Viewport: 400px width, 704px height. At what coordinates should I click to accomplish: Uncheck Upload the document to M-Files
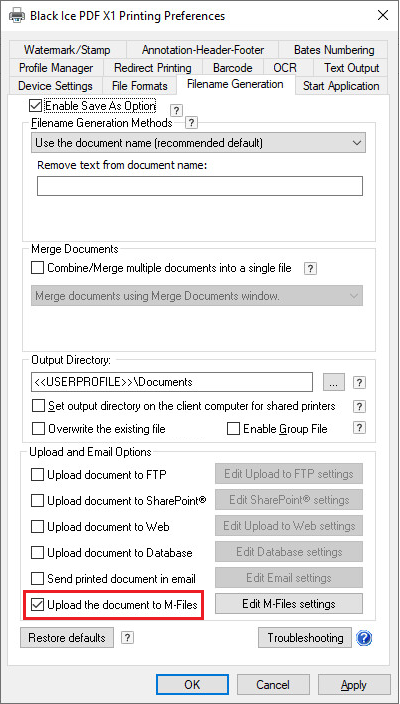[37, 604]
